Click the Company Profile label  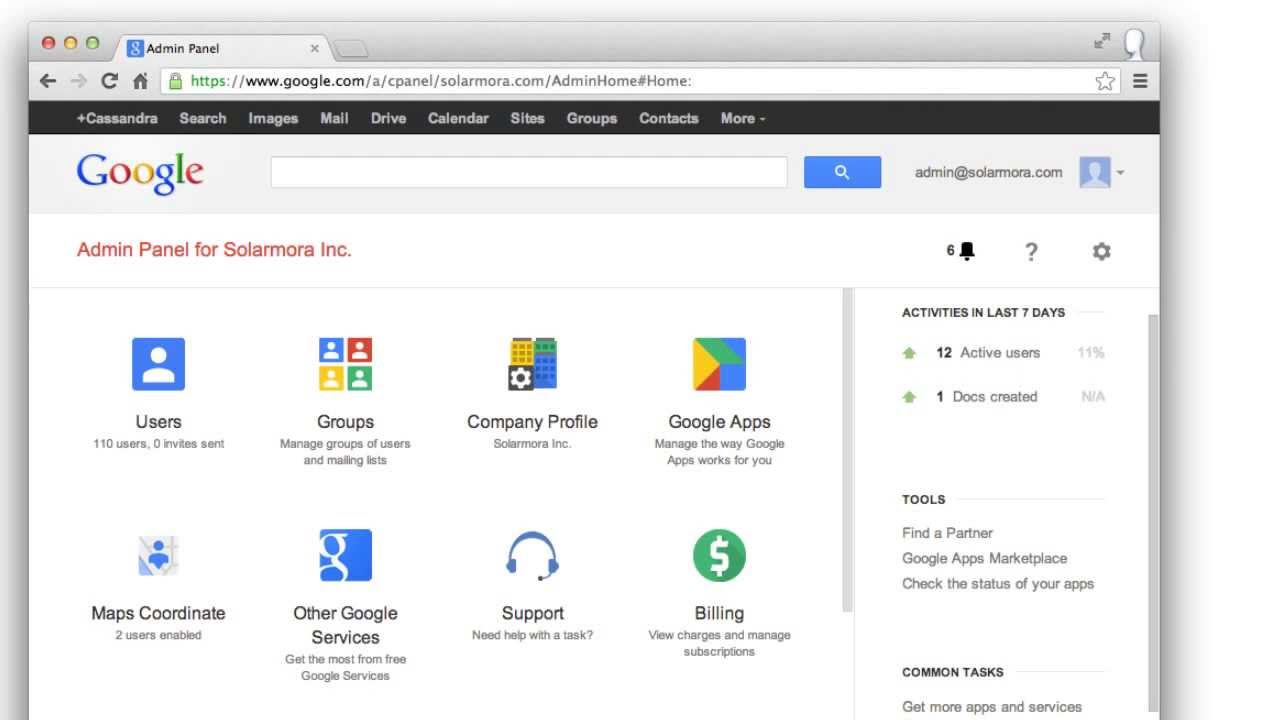pos(532,422)
